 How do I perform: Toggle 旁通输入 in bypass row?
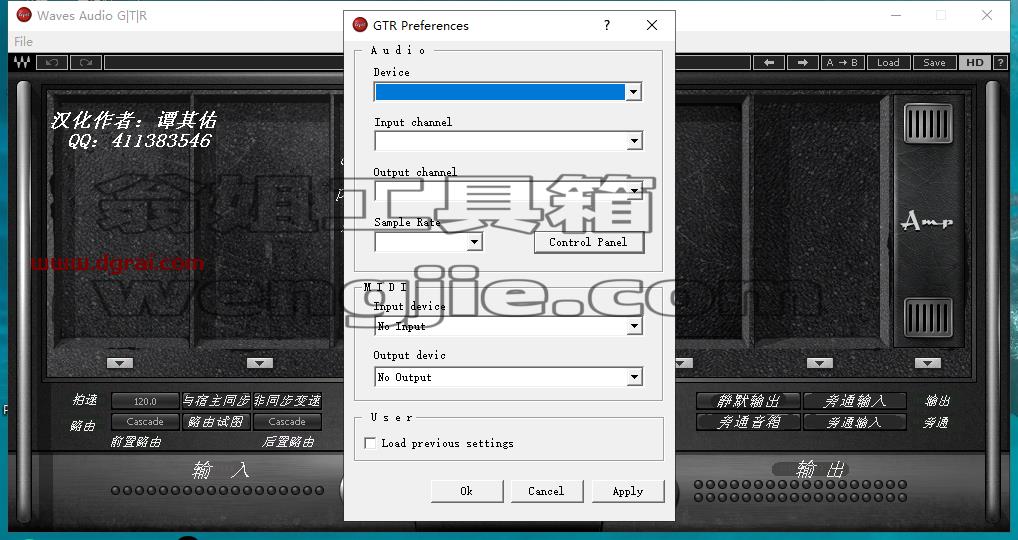click(x=854, y=423)
